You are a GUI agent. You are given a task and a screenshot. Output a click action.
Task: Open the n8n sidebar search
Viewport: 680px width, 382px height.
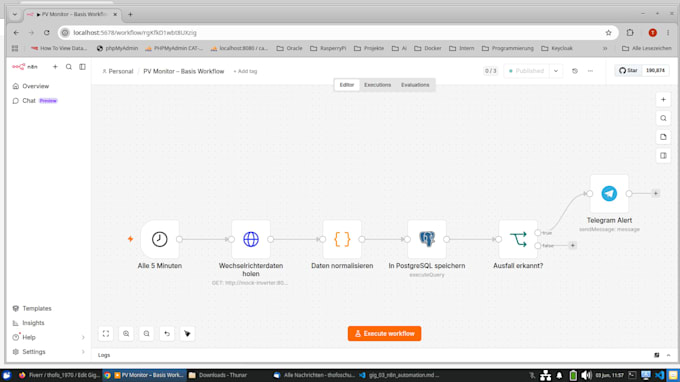69,67
